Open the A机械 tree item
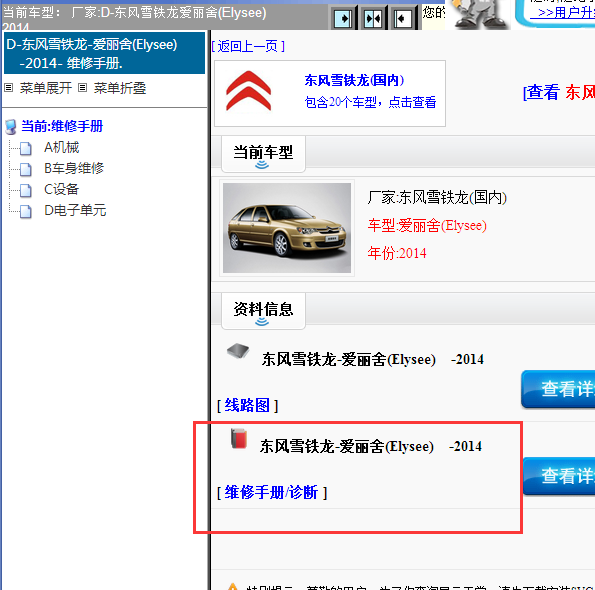 61,147
